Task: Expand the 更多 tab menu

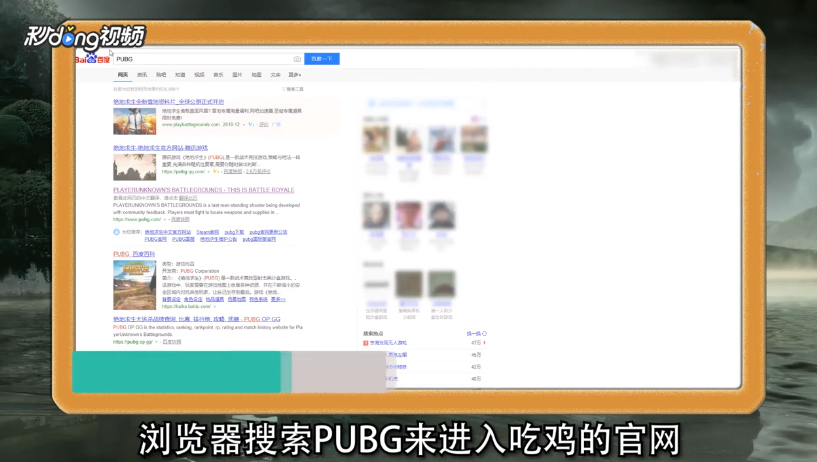Action: click(x=295, y=75)
